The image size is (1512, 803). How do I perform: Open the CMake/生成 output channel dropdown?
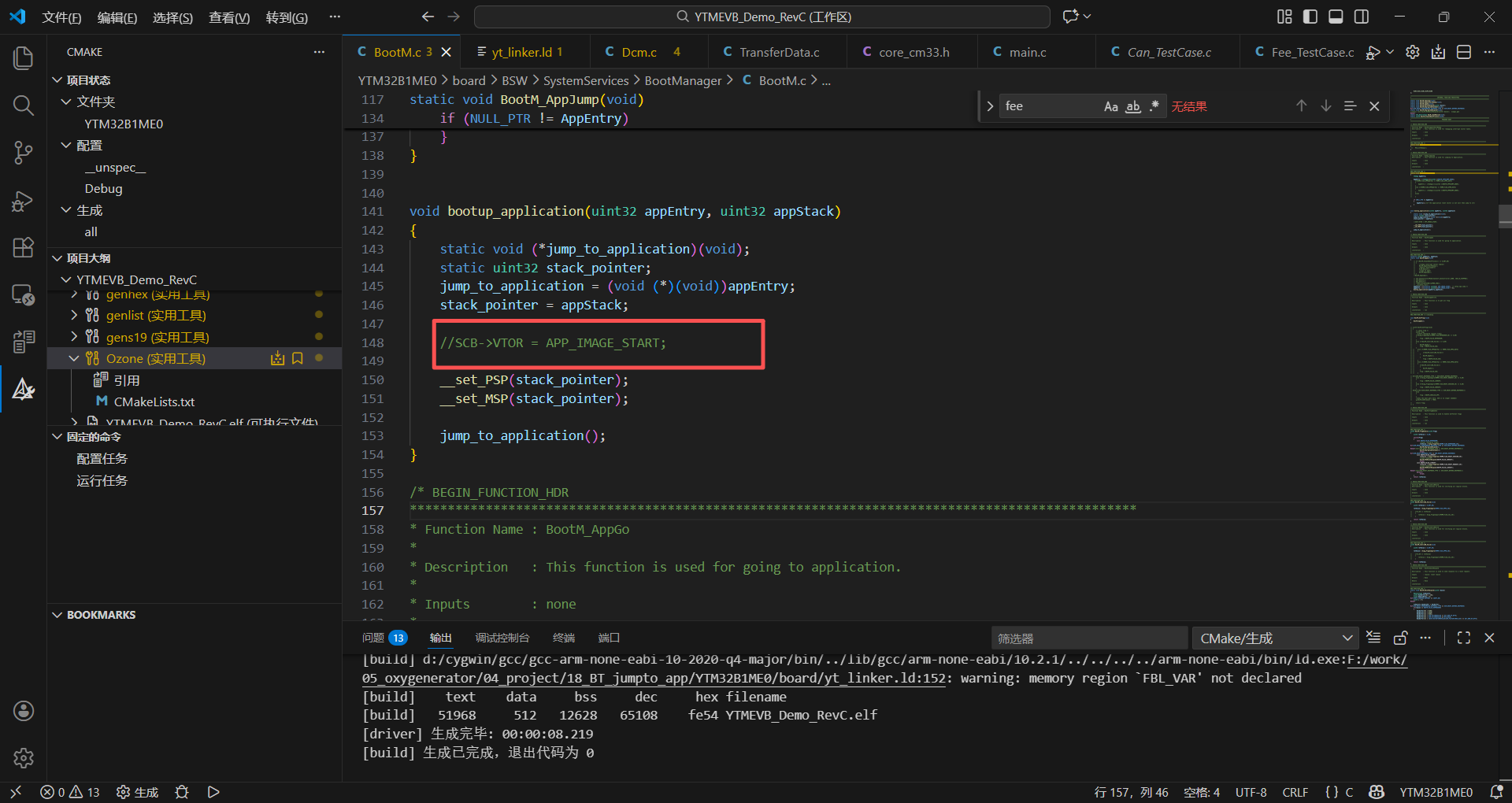pos(1274,638)
